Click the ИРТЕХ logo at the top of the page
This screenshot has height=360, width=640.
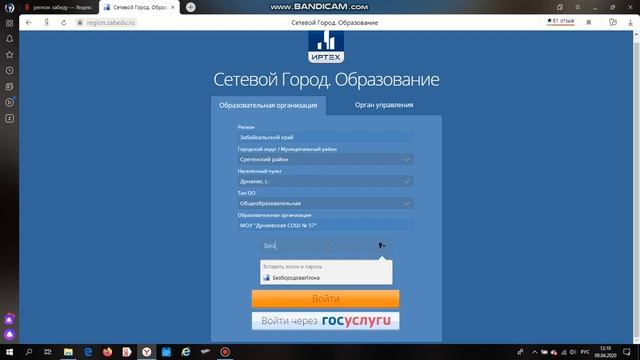[326, 47]
